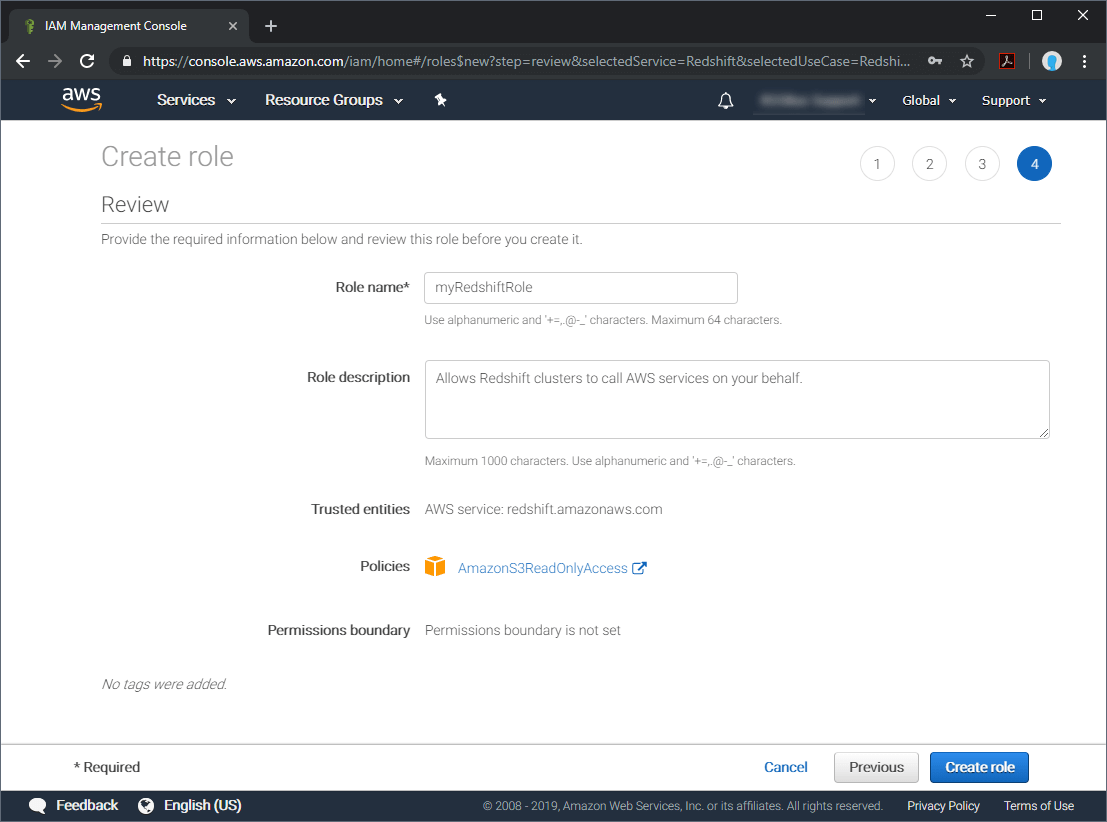1107x822 pixels.
Task: Click the Cancel link
Action: pyautogui.click(x=786, y=767)
